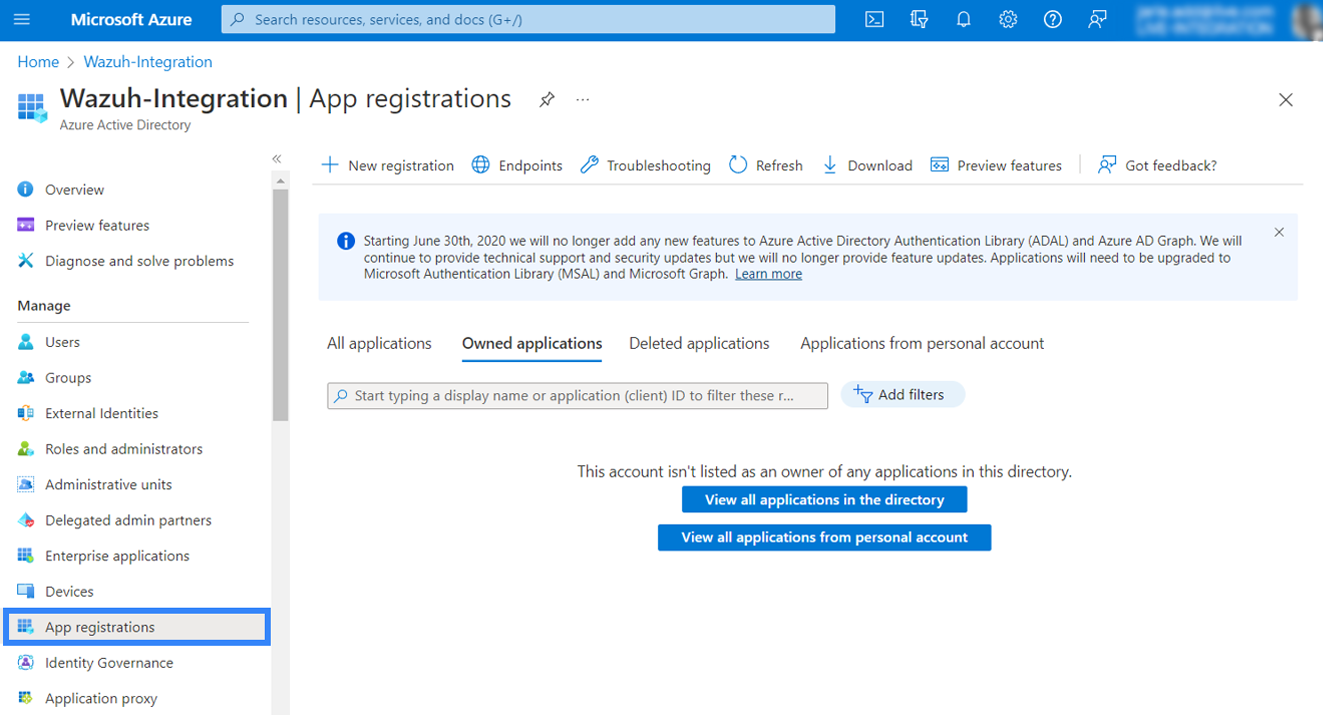Click Add filters
1323x715 pixels.
click(902, 395)
